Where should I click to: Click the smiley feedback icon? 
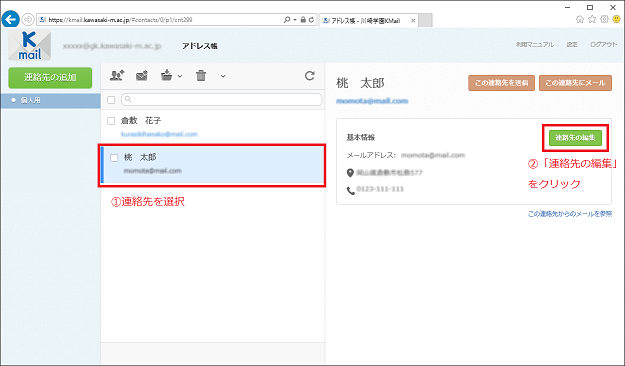(x=617, y=19)
